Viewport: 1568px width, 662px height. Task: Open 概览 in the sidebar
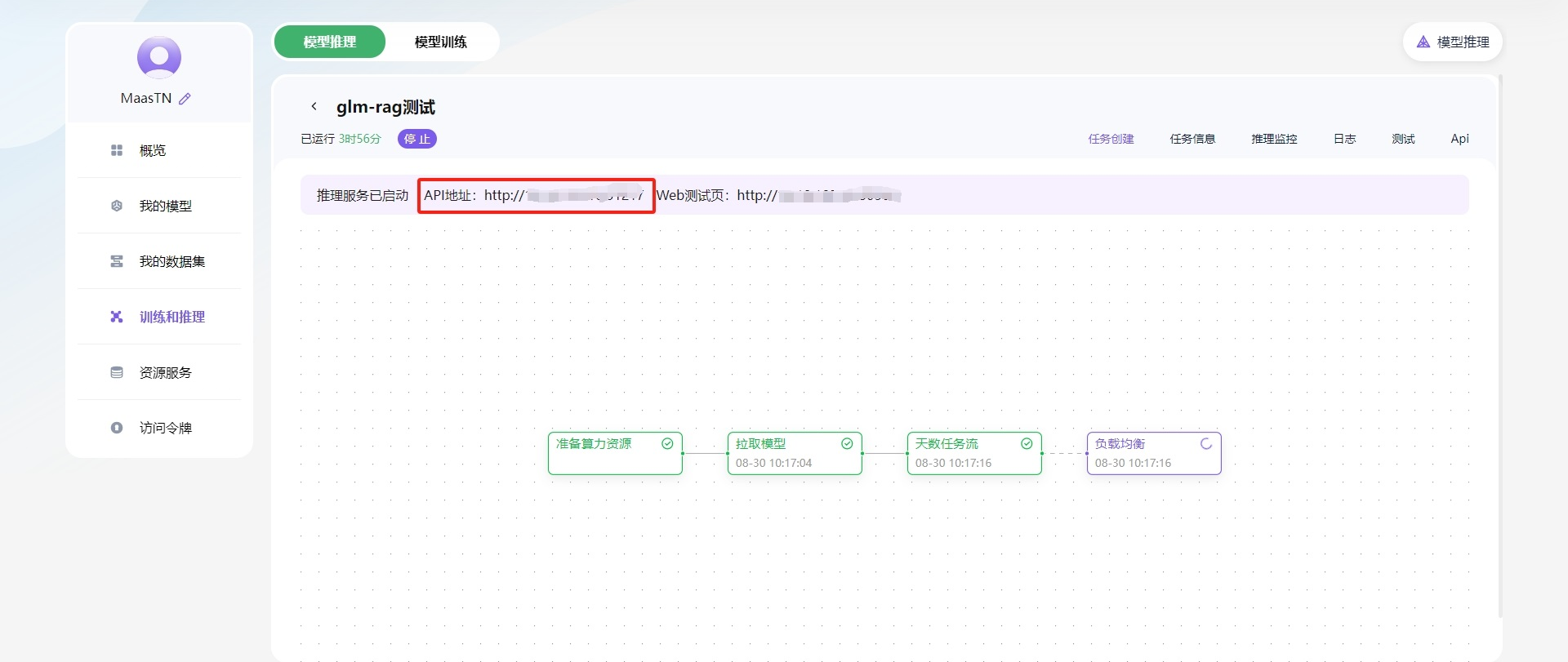click(159, 150)
